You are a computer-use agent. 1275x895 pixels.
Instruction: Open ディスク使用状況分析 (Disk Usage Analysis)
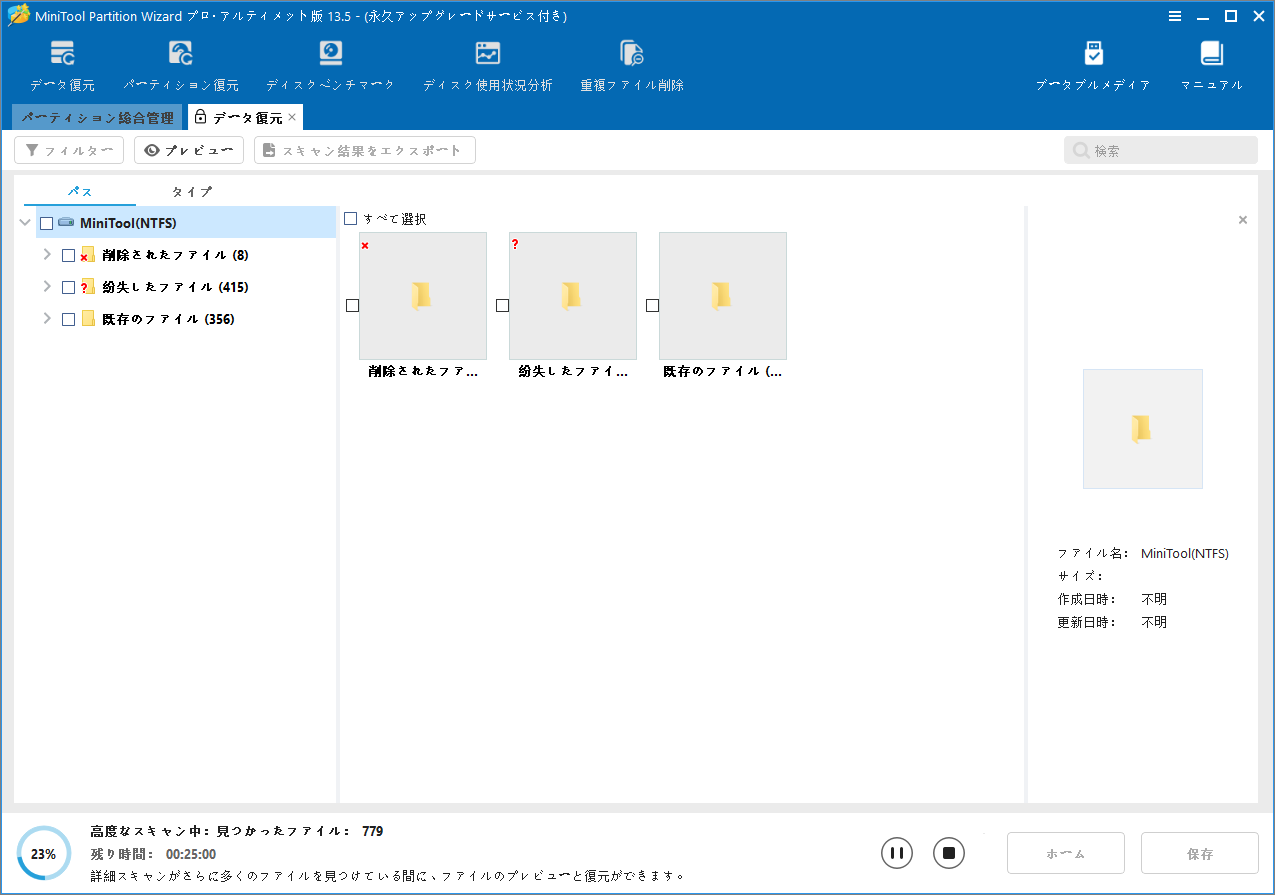487,63
